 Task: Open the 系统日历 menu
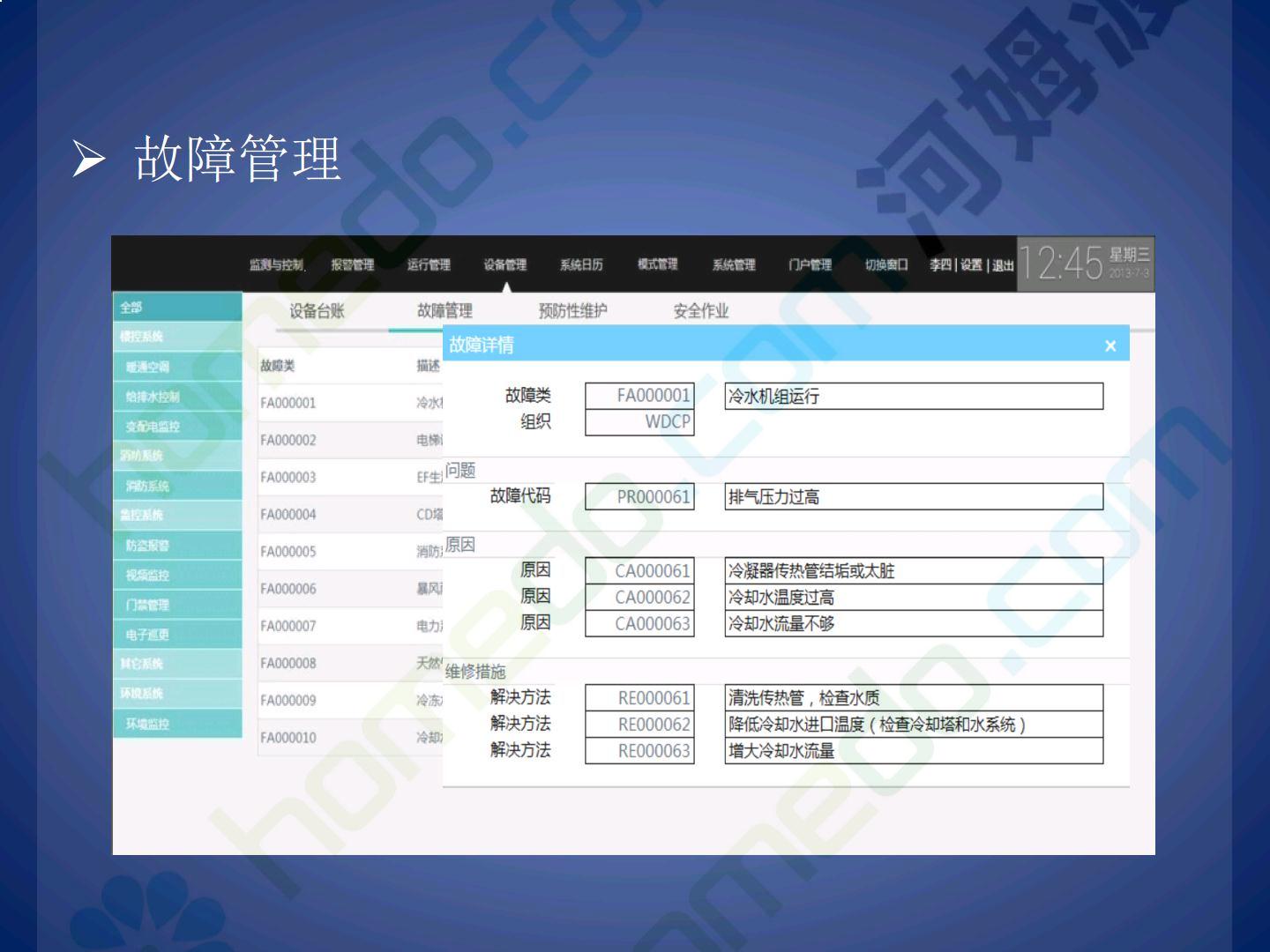581,264
